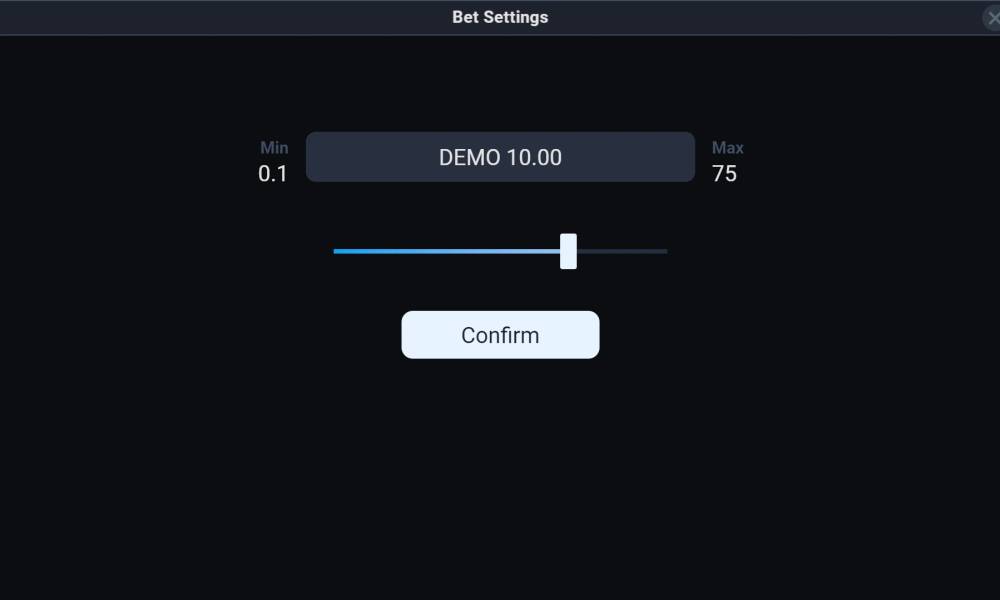Image resolution: width=1000 pixels, height=600 pixels.
Task: Click the DEMO currency text in the bet field
Action: click(469, 157)
